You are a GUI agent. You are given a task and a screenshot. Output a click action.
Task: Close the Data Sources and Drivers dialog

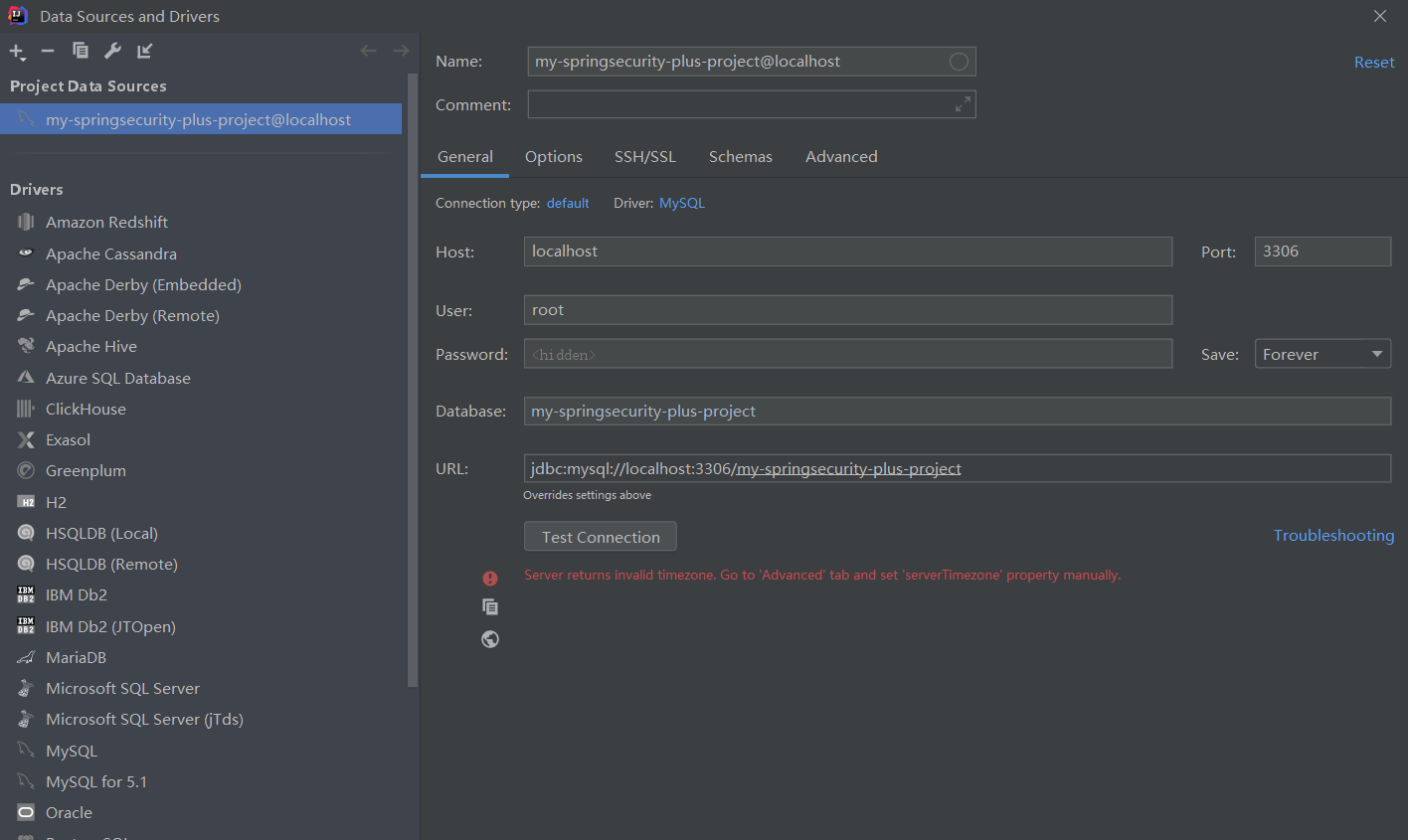[x=1380, y=16]
